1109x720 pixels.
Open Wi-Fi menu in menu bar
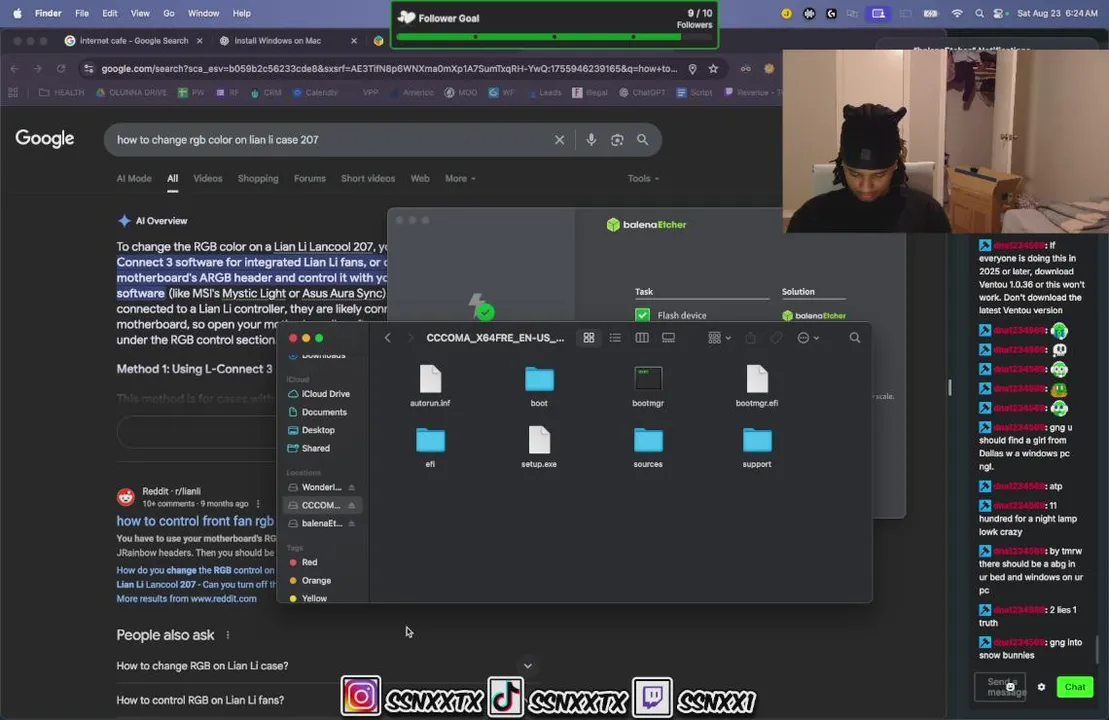957,13
